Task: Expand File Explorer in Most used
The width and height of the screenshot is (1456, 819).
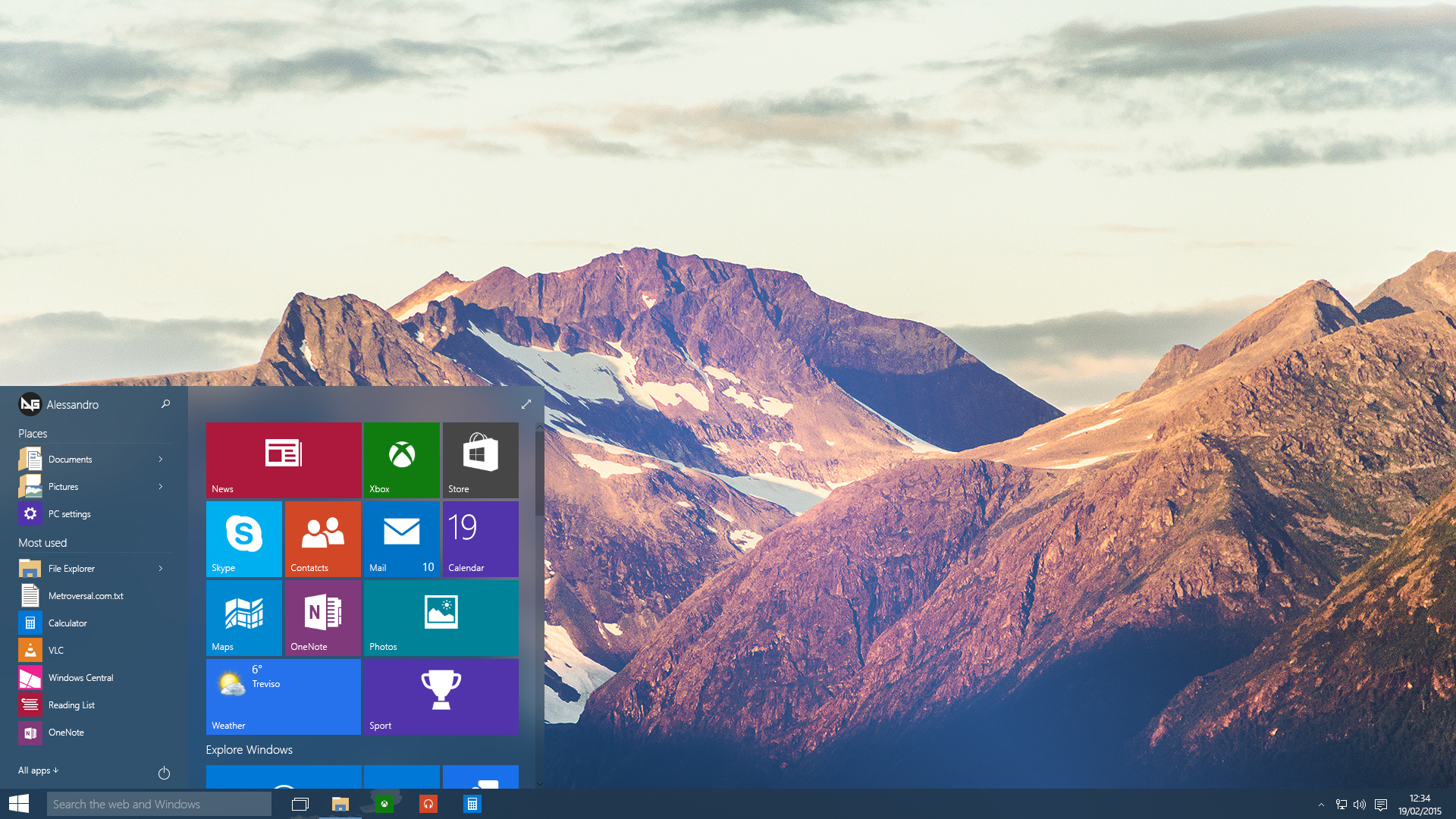Action: (x=161, y=568)
